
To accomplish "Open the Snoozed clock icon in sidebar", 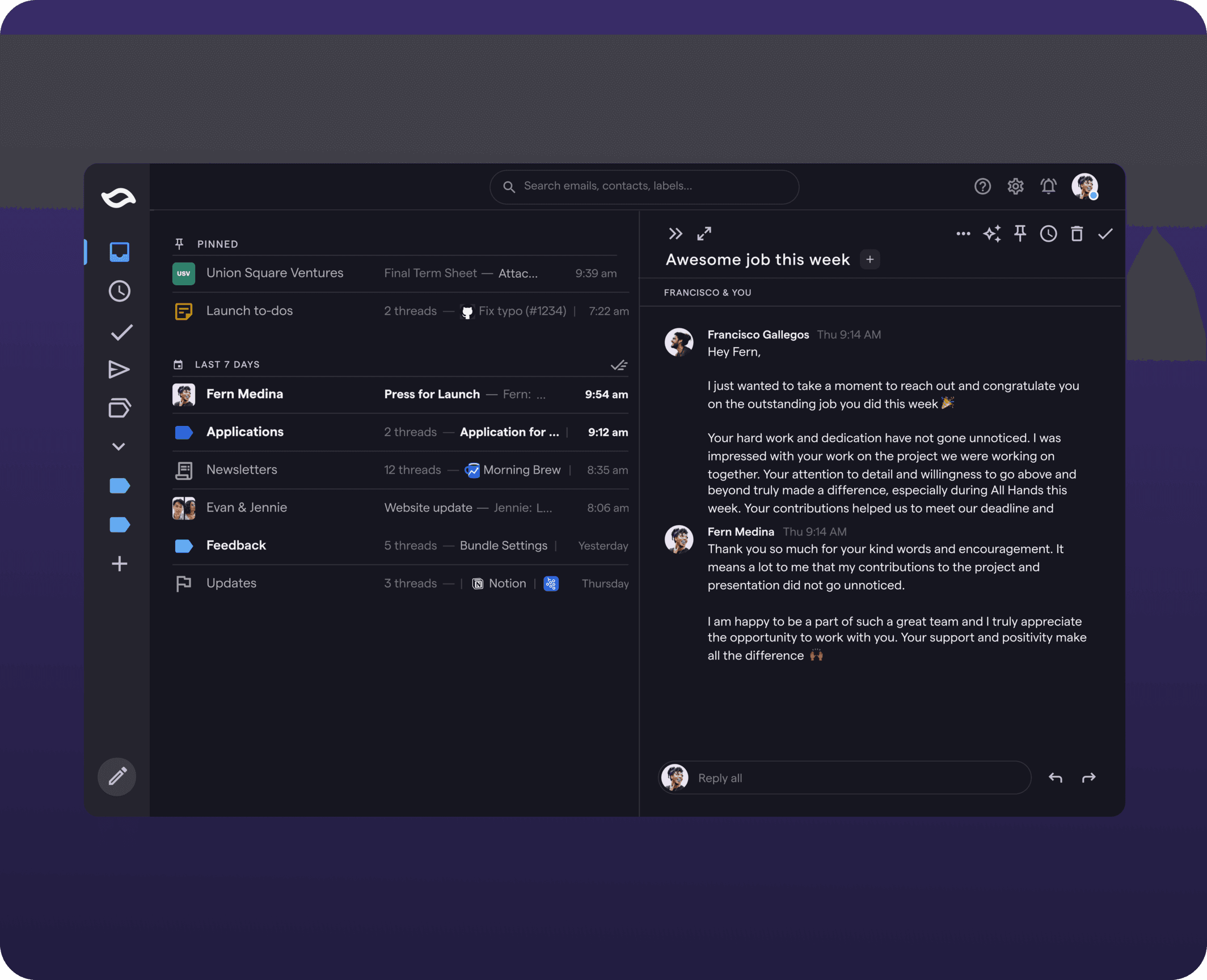I will 119,292.
